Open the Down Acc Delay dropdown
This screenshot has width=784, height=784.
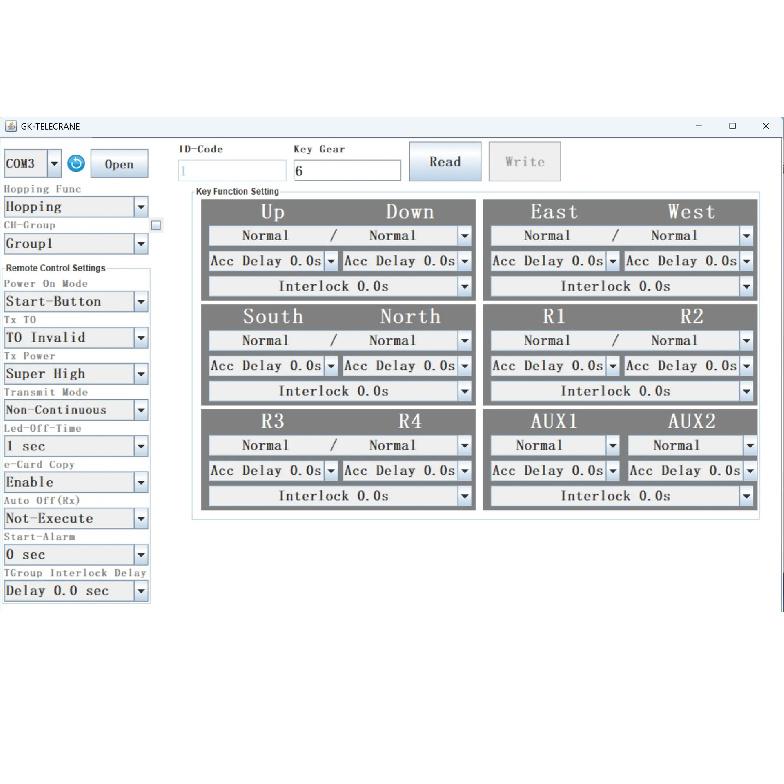pyautogui.click(x=407, y=261)
